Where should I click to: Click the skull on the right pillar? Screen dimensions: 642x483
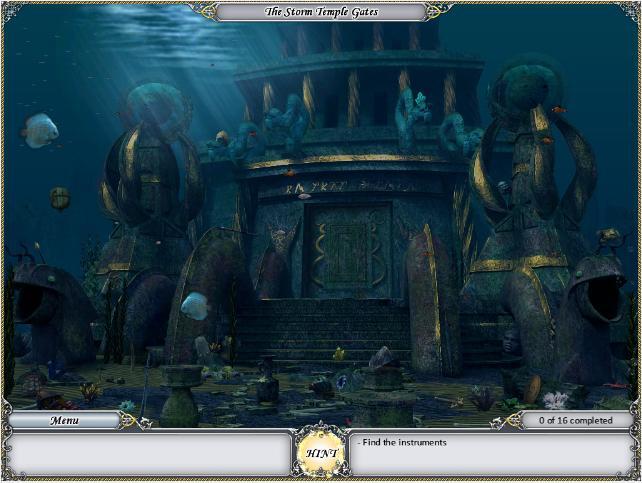[x=503, y=188]
